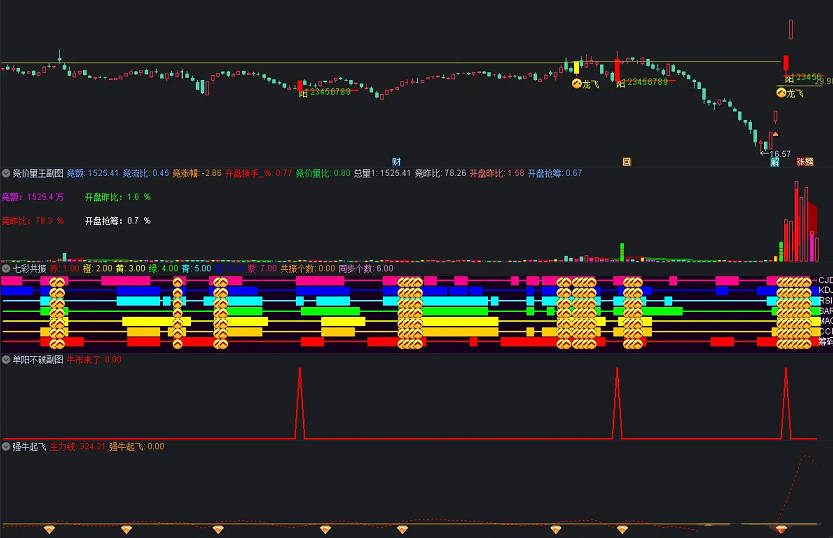833x538 pixels.
Task: Click the leftmost orange diamond marker
Action: tap(46, 529)
